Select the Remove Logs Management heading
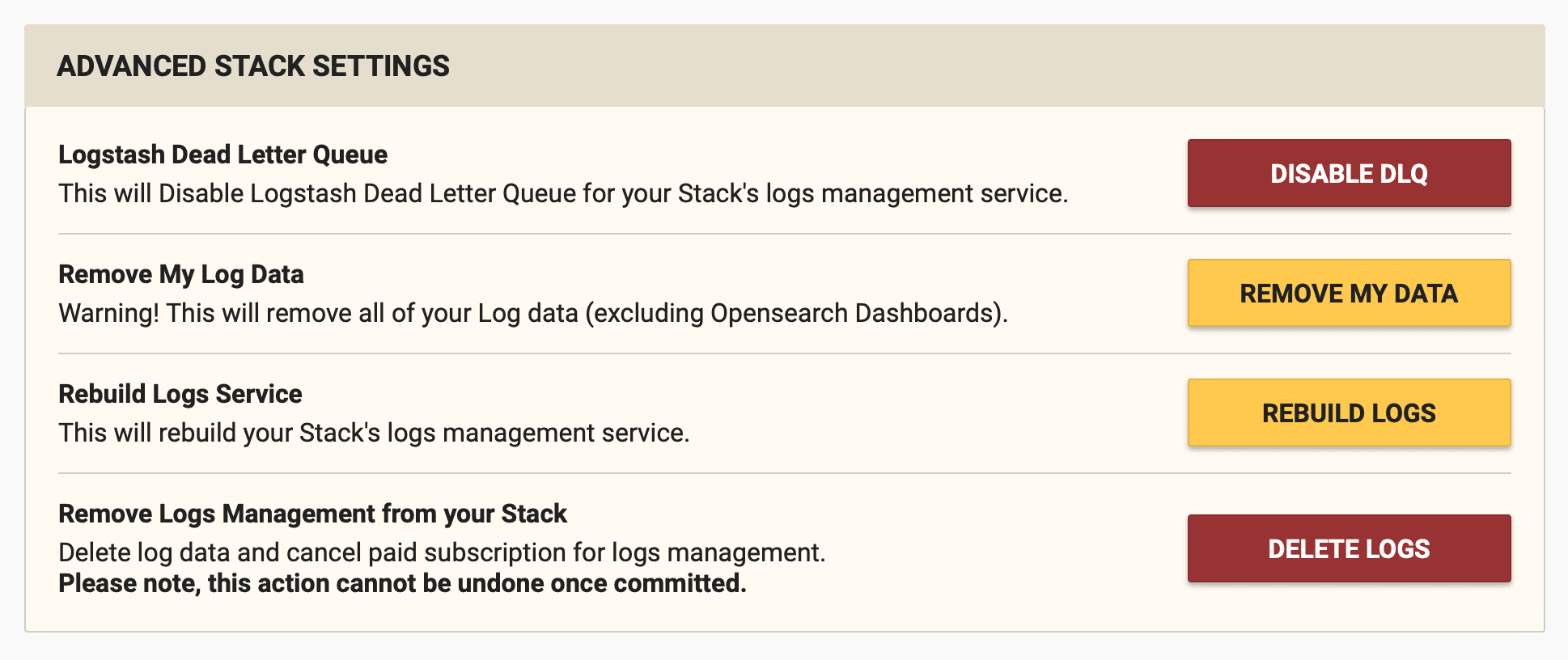Viewport: 1568px width, 660px height. pos(311,514)
